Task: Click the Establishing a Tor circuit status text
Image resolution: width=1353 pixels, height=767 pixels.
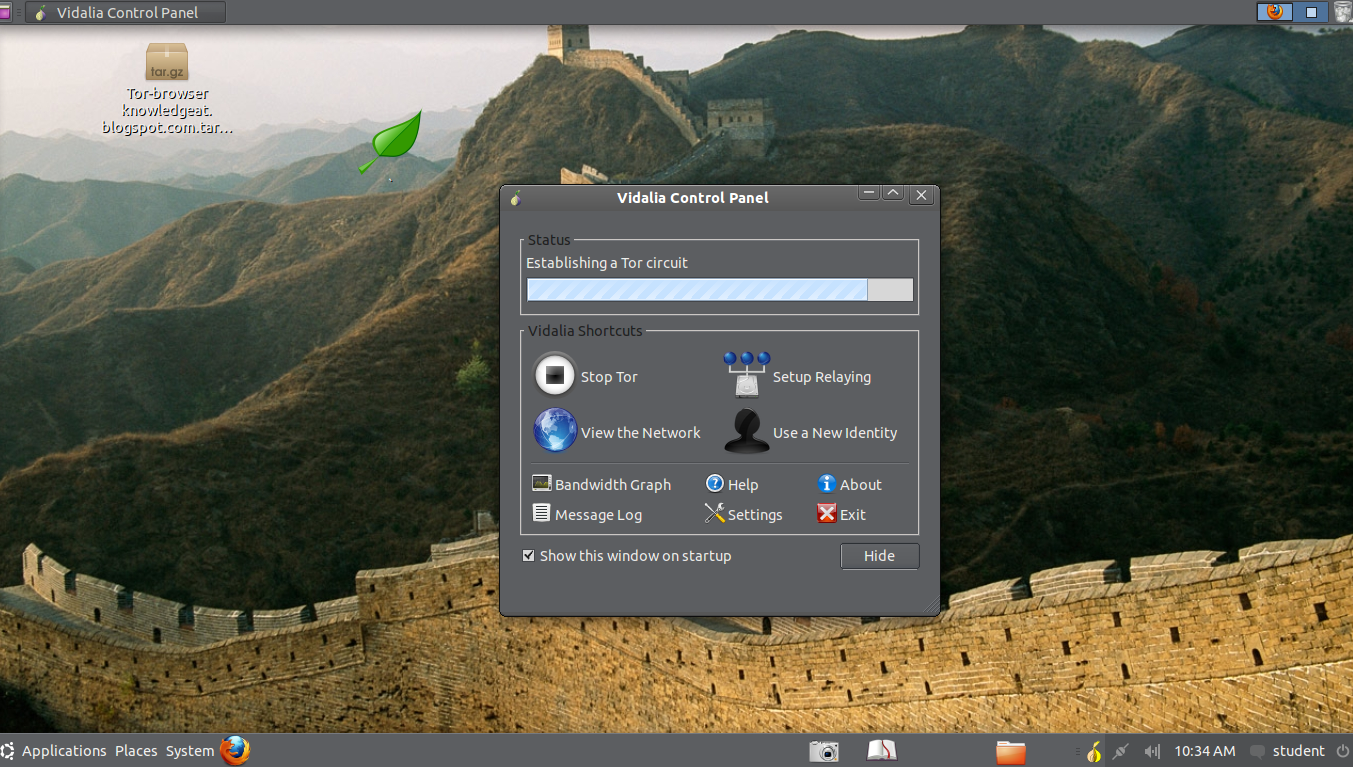Action: coord(607,263)
